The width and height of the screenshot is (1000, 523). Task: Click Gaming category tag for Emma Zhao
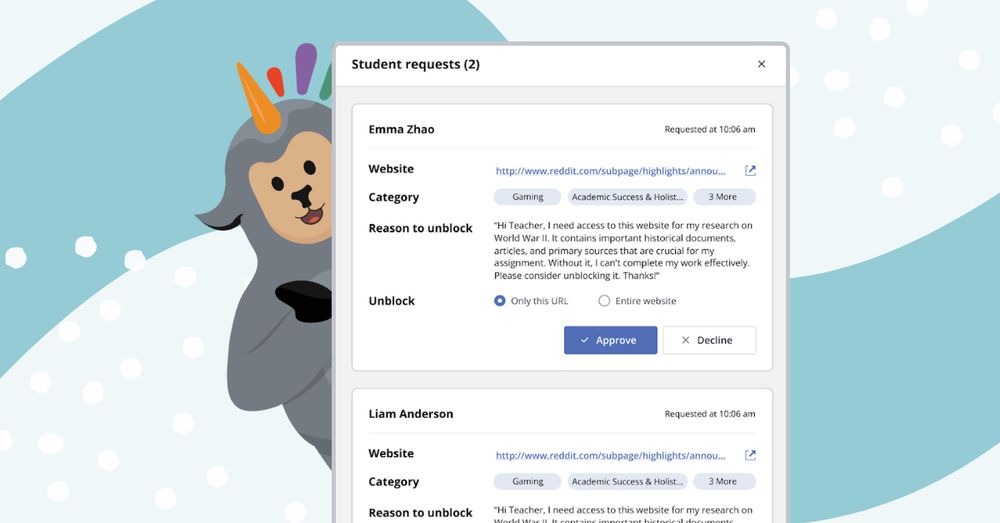pos(527,197)
